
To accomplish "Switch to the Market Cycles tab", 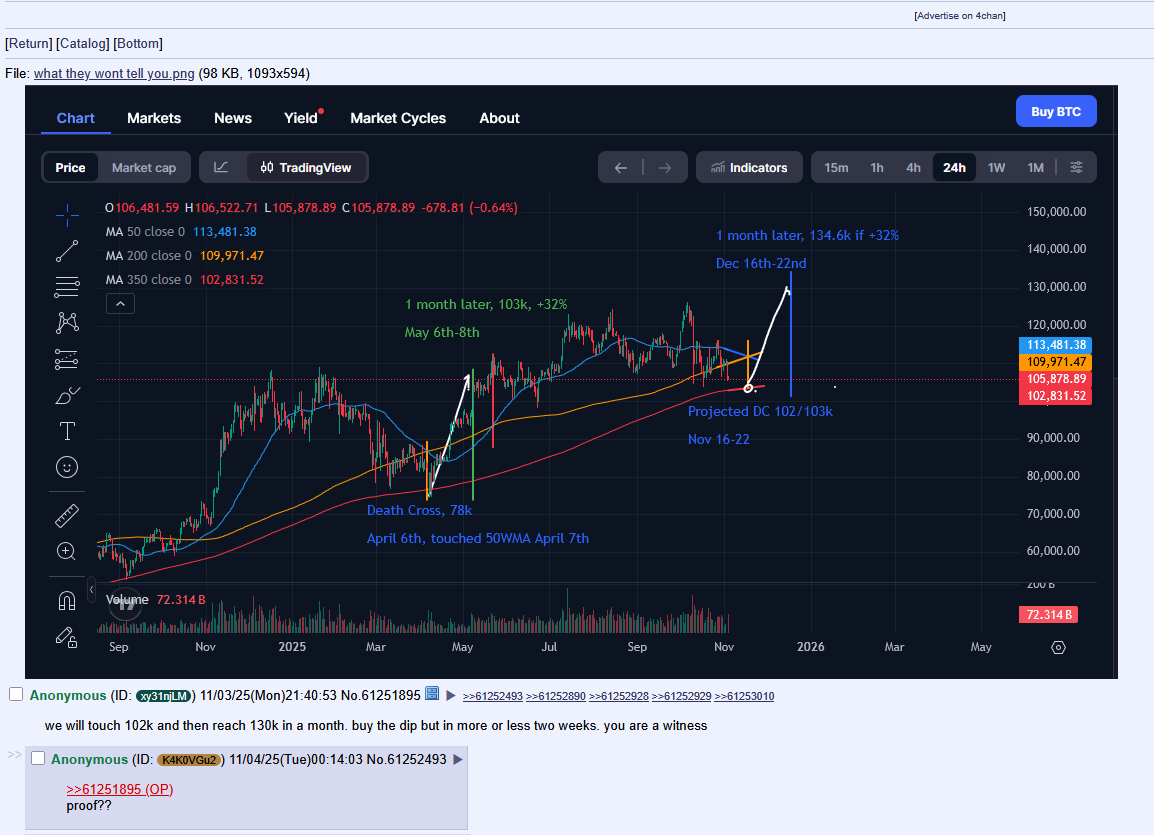I will tap(398, 118).
